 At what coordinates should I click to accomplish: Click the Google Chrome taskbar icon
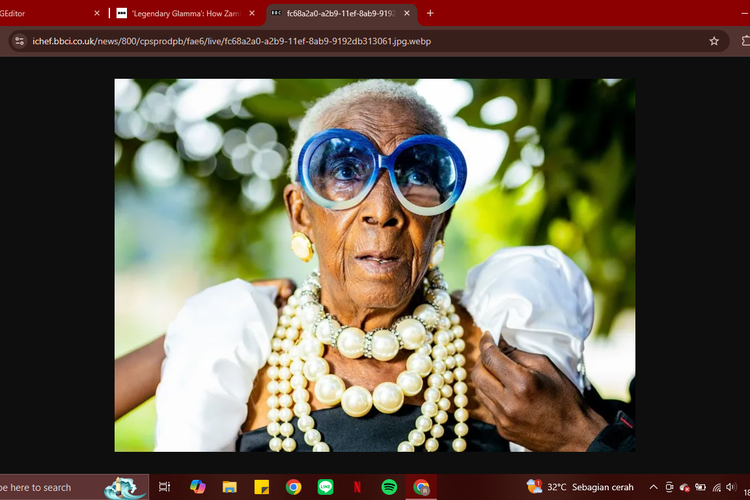(x=422, y=487)
